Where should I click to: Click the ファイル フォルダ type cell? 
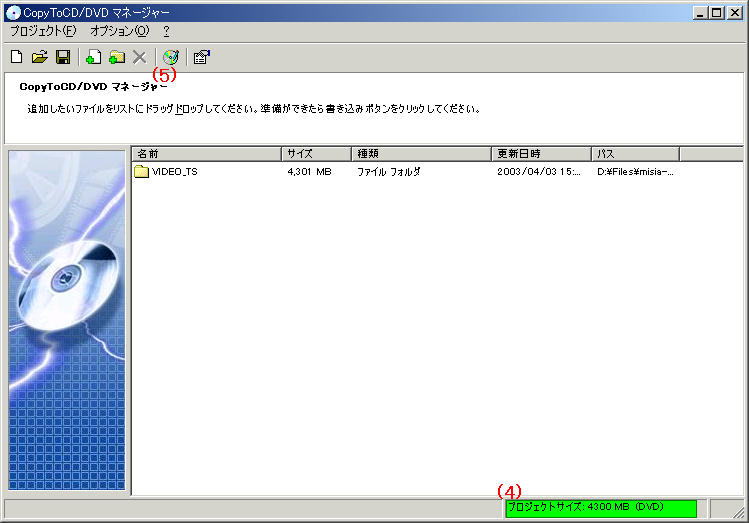point(389,171)
